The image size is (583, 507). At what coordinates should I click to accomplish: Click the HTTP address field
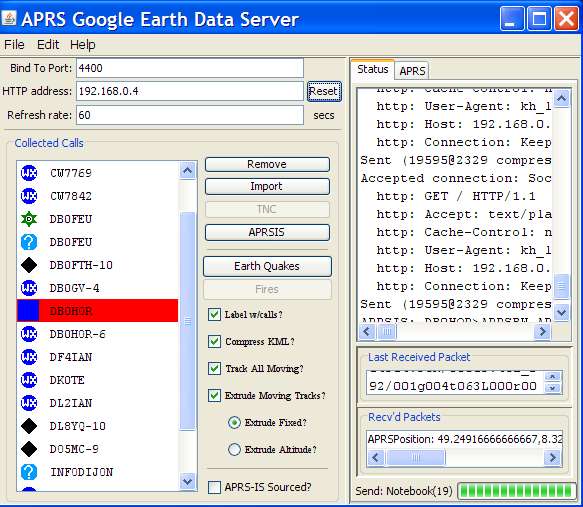(x=190, y=91)
